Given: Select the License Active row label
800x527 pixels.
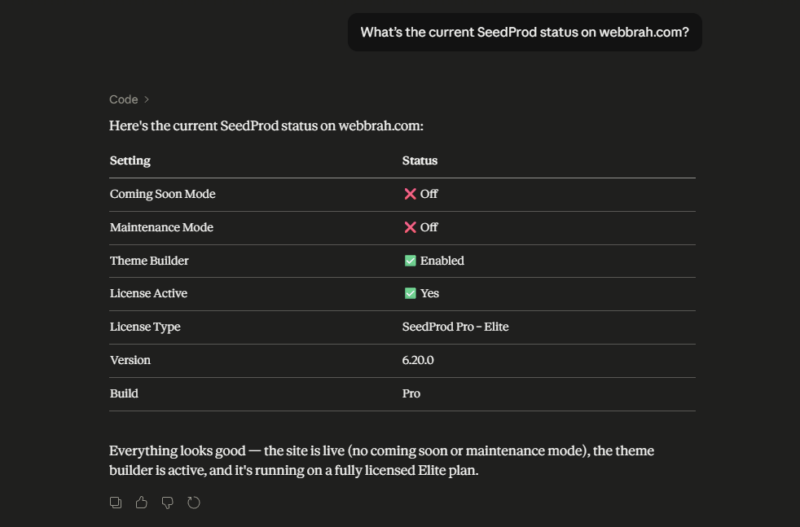Looking at the screenshot, I should [148, 293].
